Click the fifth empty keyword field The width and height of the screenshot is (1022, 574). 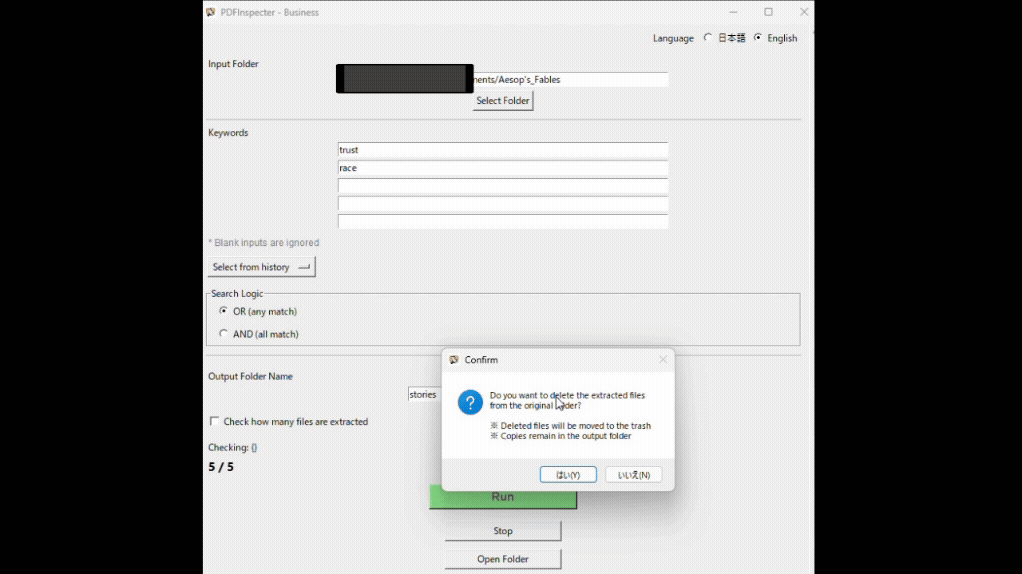click(x=503, y=222)
